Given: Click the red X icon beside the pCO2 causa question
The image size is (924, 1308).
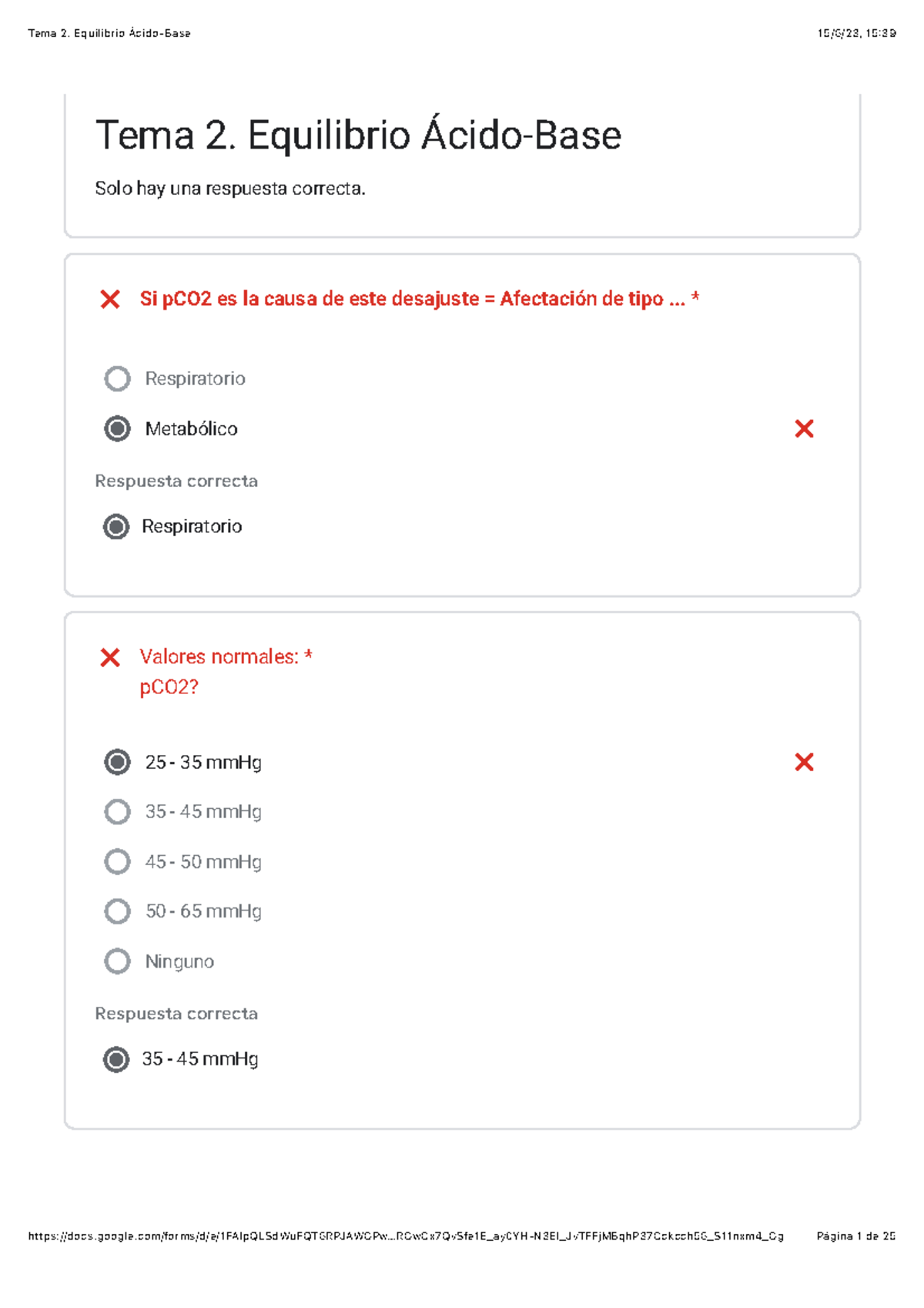Looking at the screenshot, I should (110, 299).
